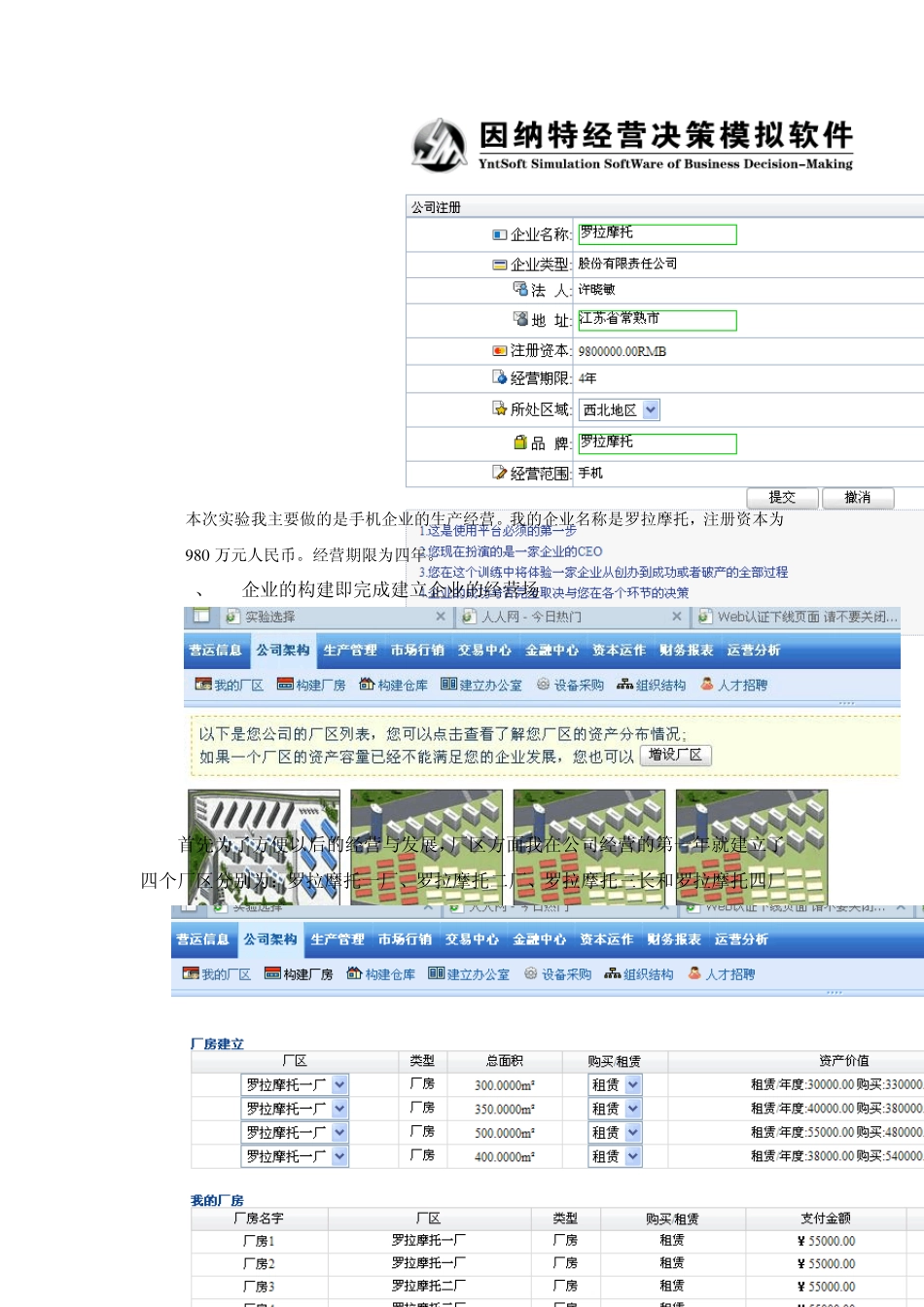Viewport: 924px width, 1307px height.
Task: Click link 您现在扮演的是一家企业的CEO
Action: coord(511,551)
